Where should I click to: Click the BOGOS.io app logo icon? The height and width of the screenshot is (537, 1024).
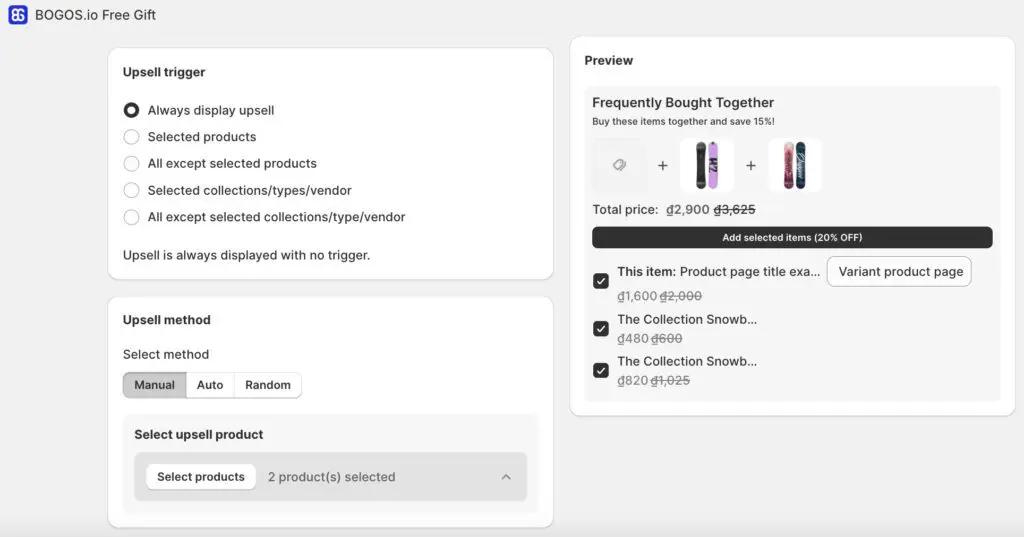(x=18, y=15)
